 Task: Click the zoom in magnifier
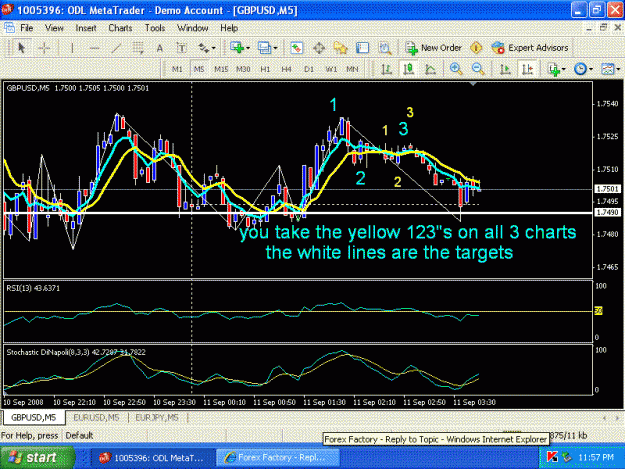[x=456, y=69]
